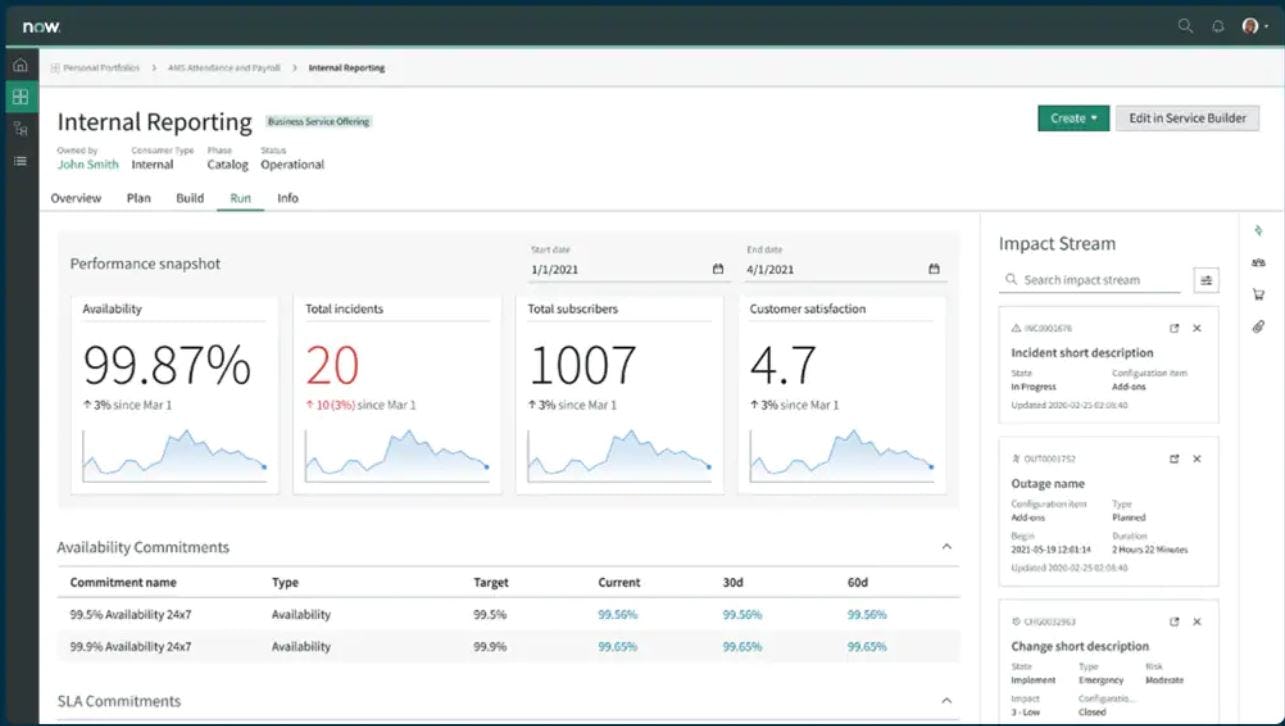The height and width of the screenshot is (726, 1285).
Task: Open the Plan tab
Action: click(x=138, y=198)
